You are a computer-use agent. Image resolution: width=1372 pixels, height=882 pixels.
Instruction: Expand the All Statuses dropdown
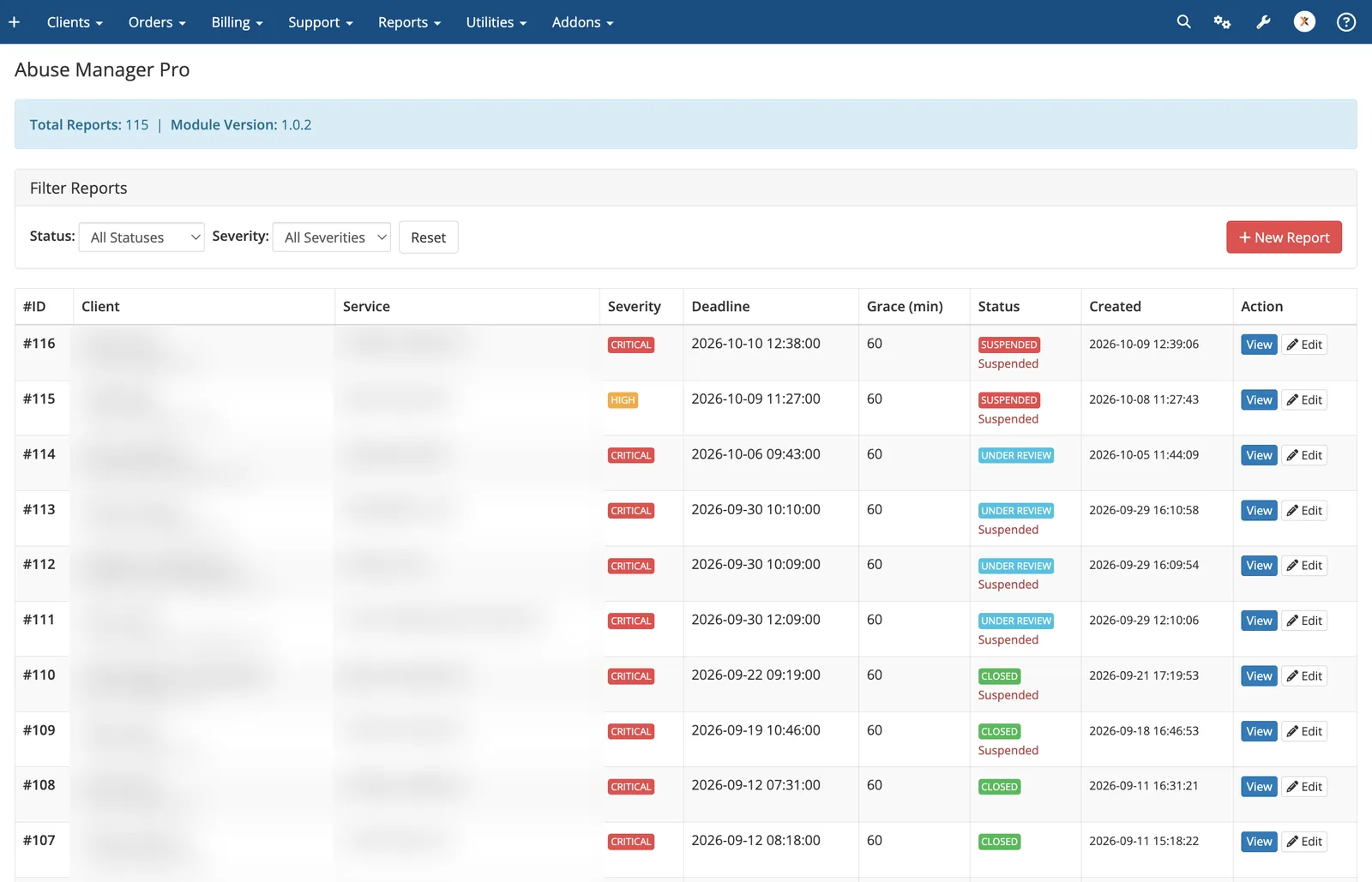tap(141, 237)
